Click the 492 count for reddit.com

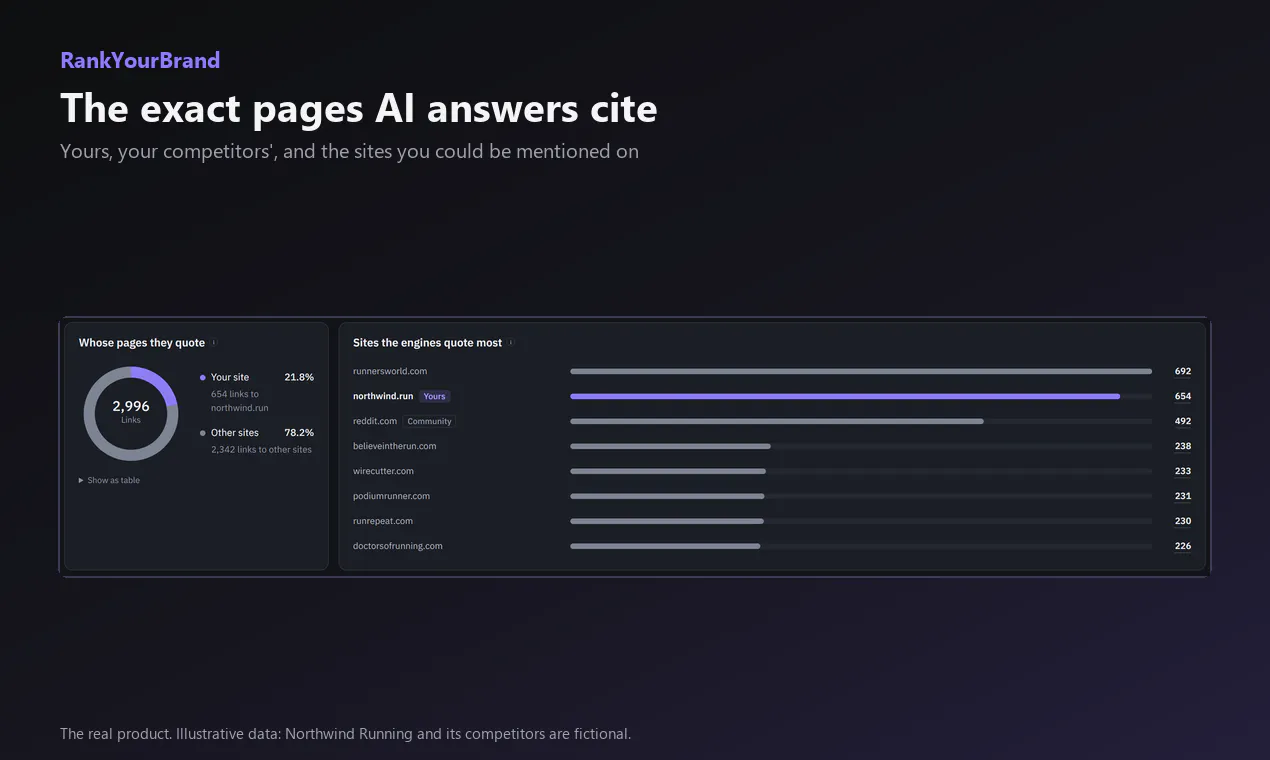click(x=1183, y=421)
